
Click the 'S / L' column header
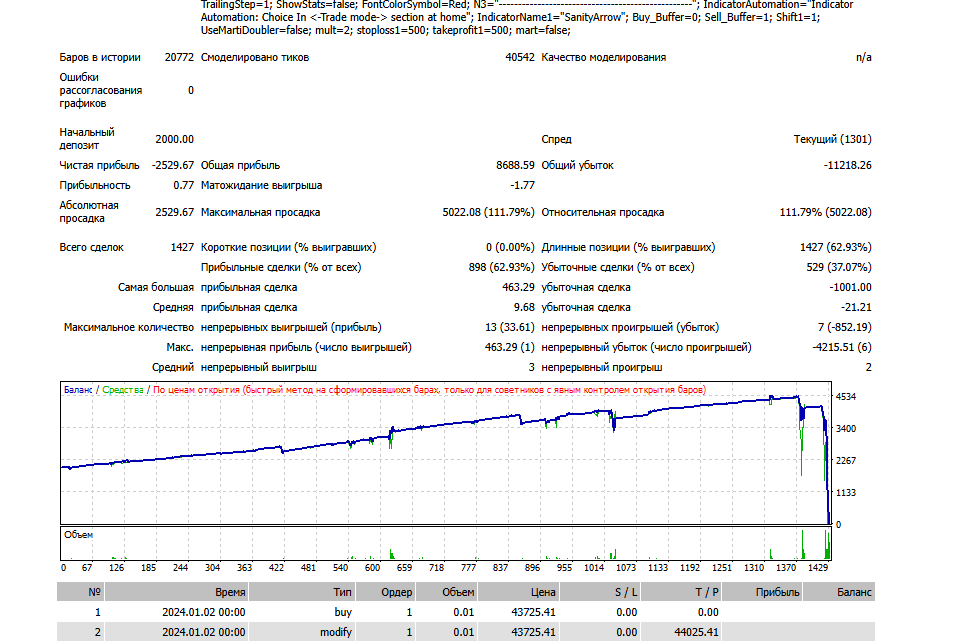[626, 592]
